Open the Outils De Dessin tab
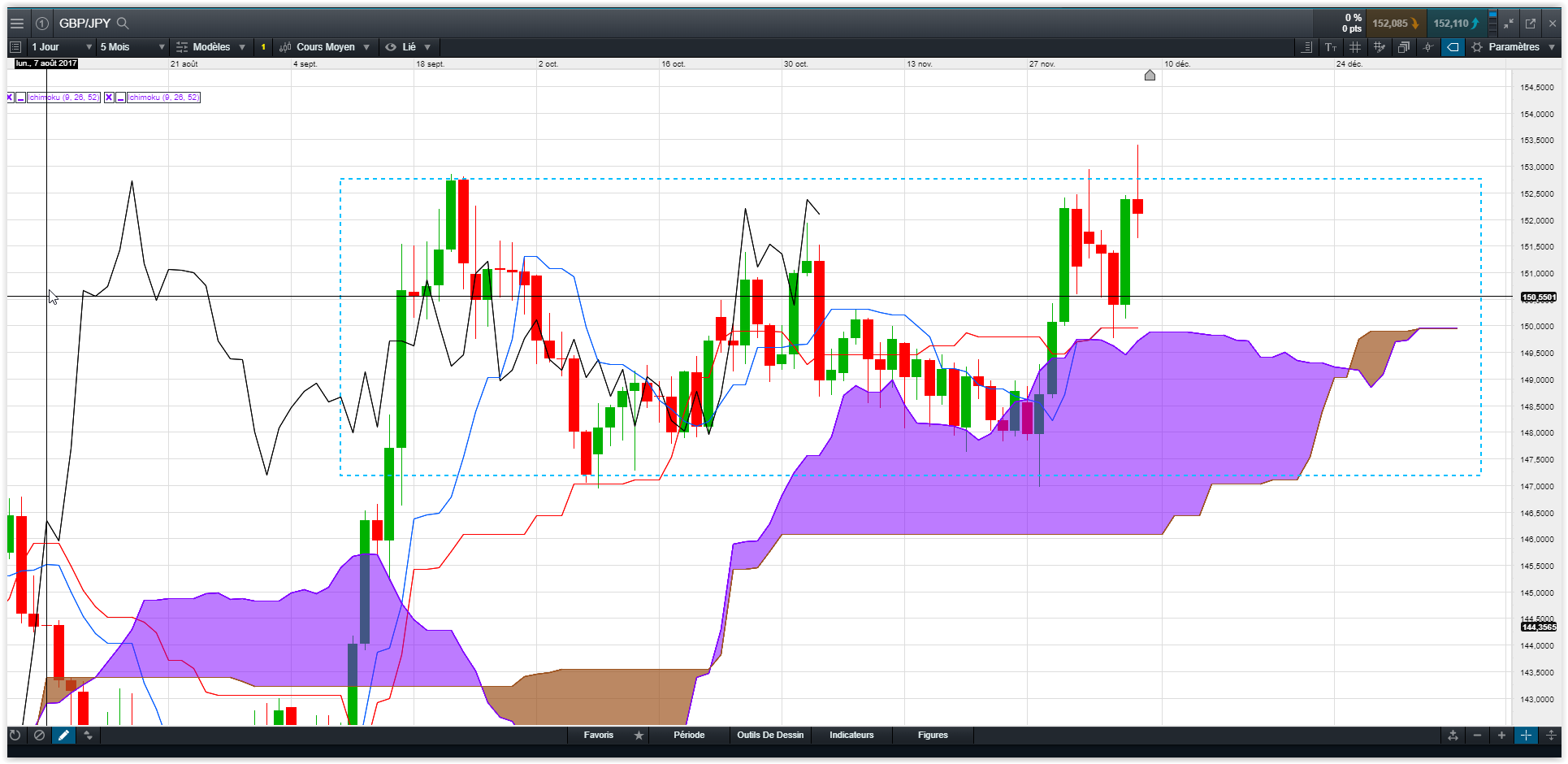 coord(770,736)
